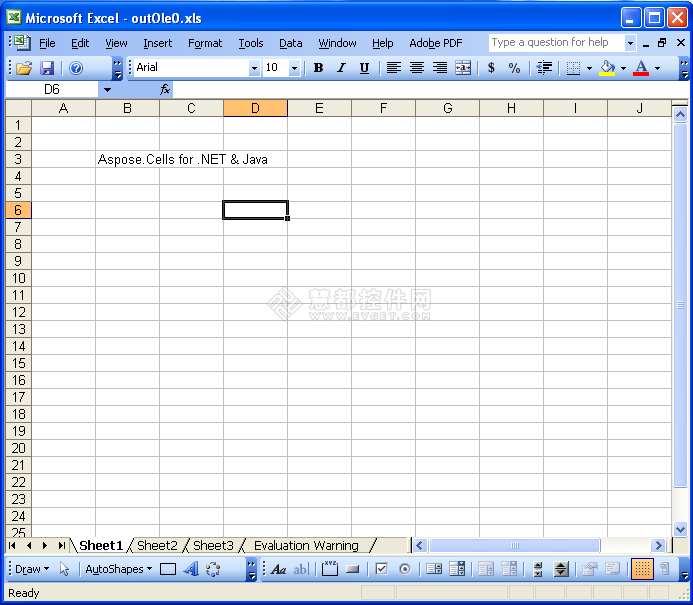The image size is (693, 605).
Task: Apply Currency Style dollar icon
Action: [491, 68]
